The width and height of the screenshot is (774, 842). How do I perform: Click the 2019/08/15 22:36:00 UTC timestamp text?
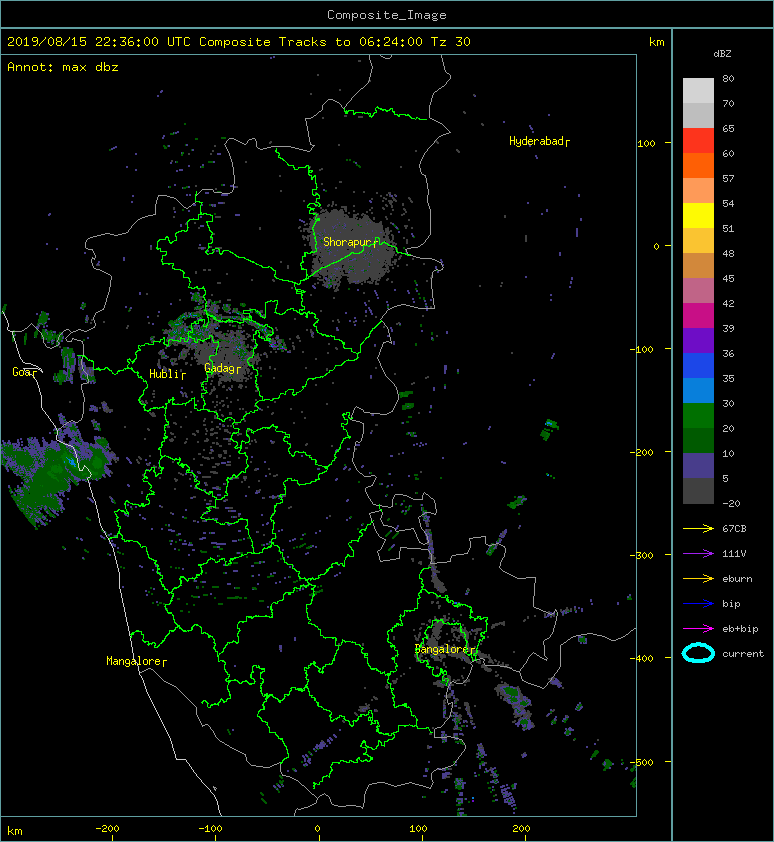[x=98, y=41]
